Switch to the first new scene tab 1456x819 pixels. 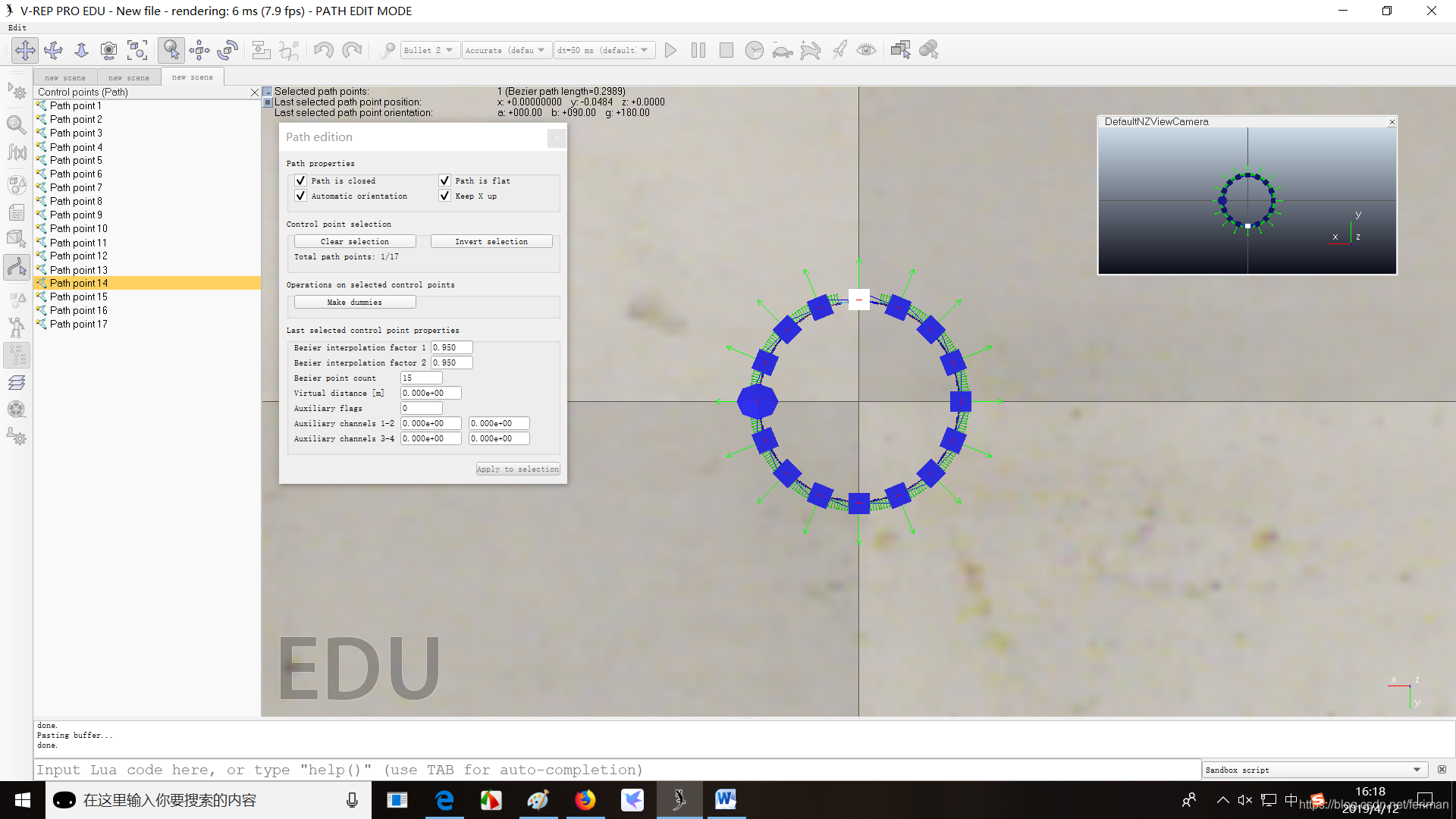65,77
